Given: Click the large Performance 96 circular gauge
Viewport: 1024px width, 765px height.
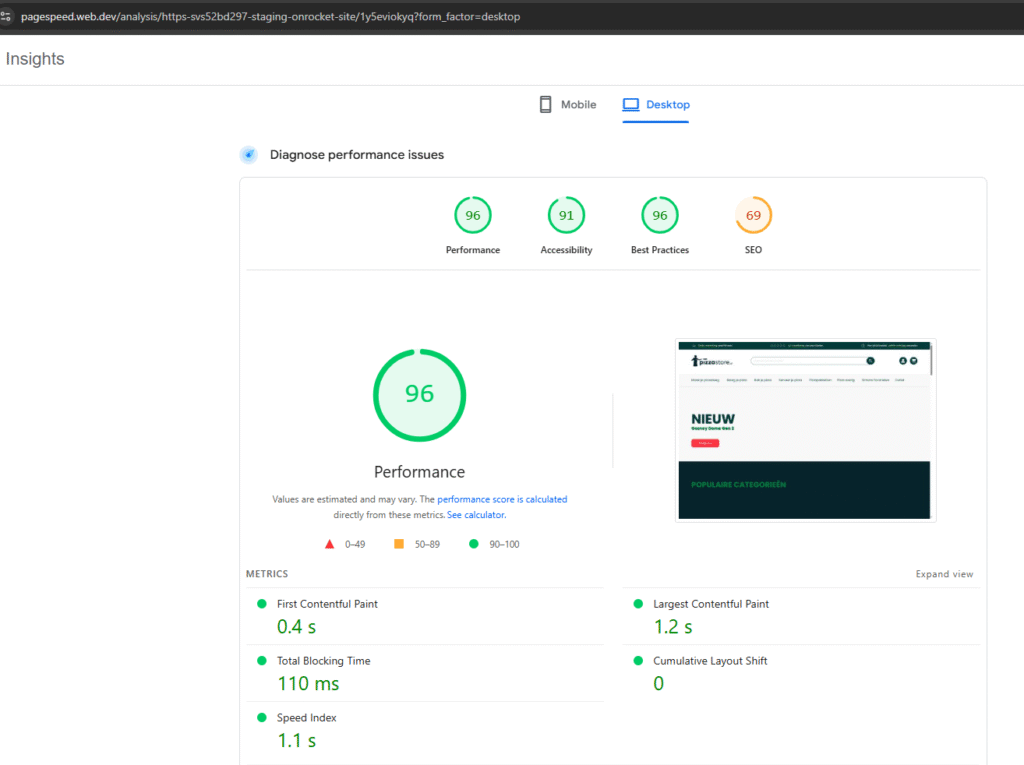Looking at the screenshot, I should [x=419, y=394].
